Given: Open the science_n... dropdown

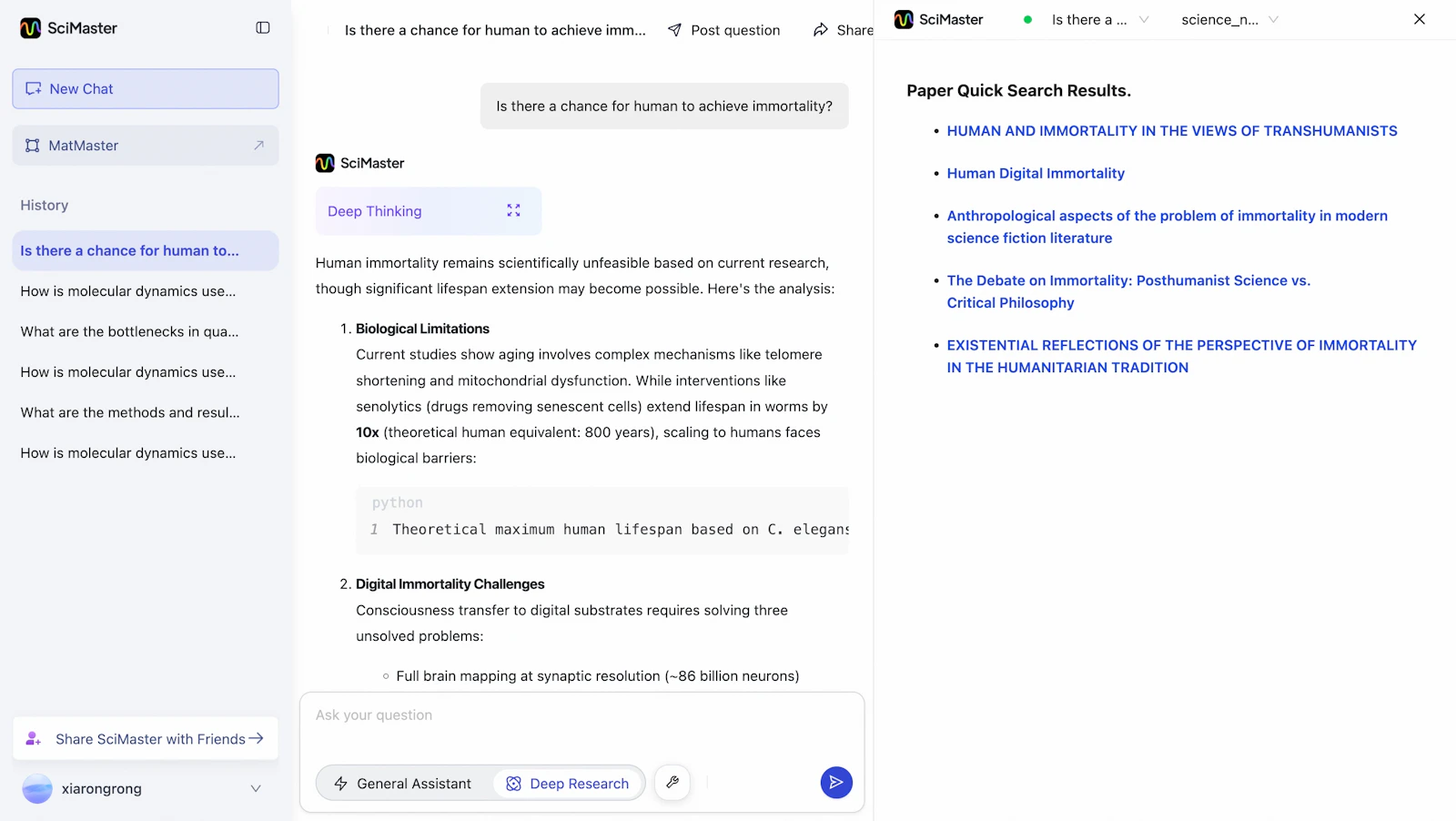Looking at the screenshot, I should pos(1229,20).
